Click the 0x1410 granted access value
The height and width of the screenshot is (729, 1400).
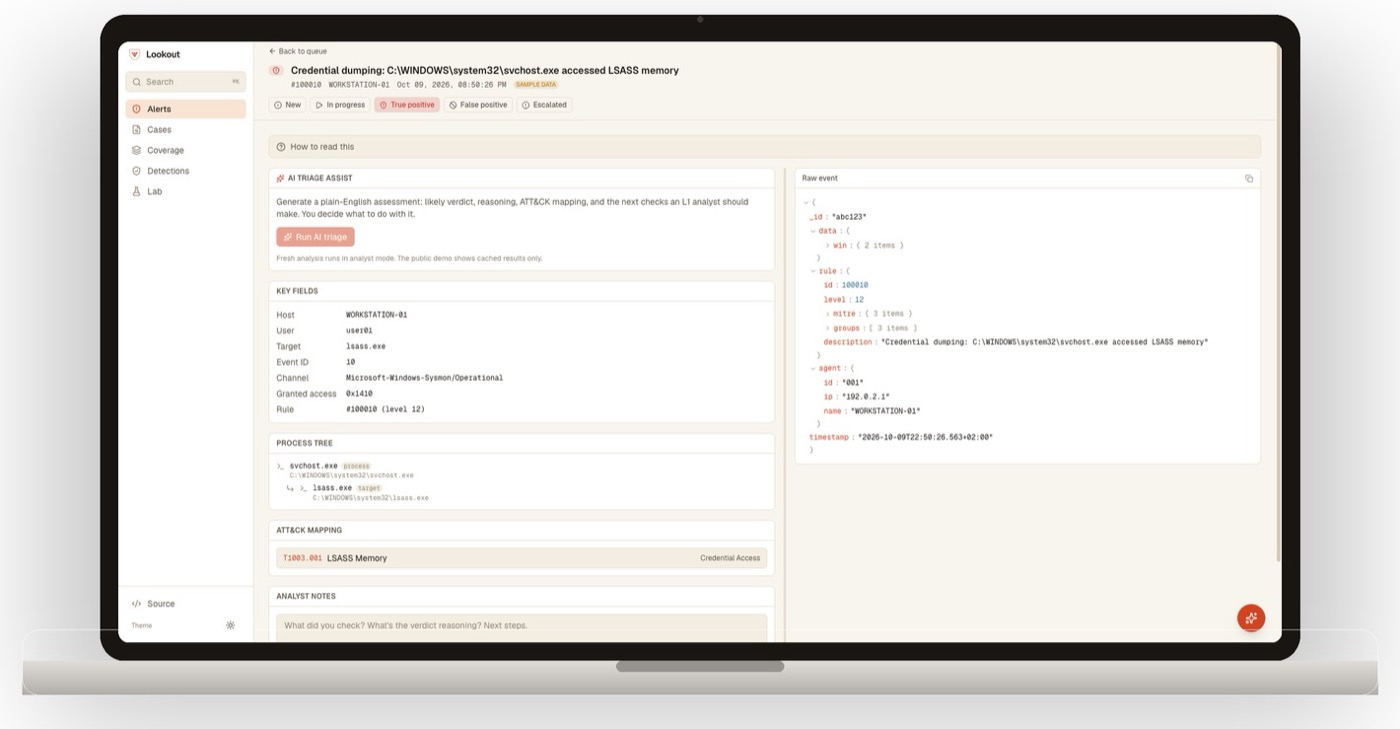pos(359,394)
